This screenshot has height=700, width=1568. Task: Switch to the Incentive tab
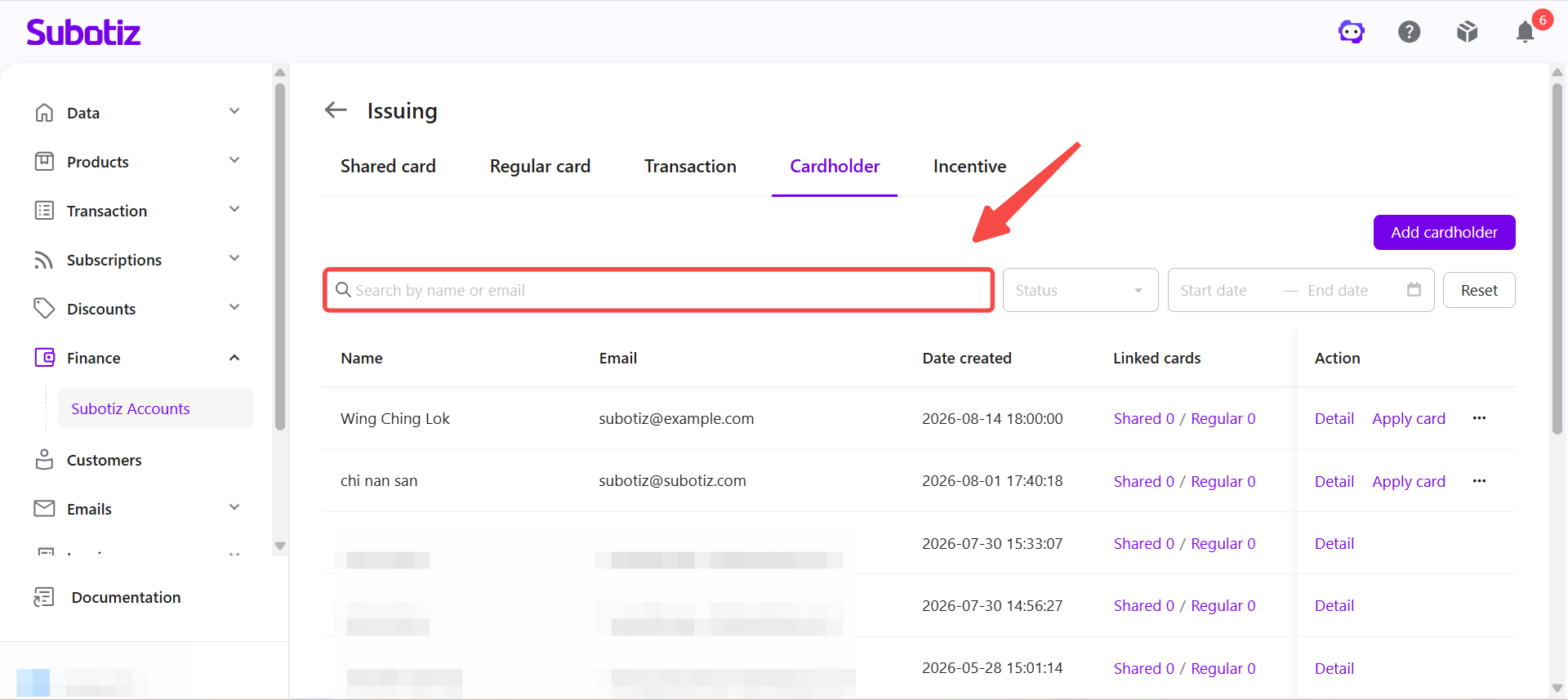(969, 167)
